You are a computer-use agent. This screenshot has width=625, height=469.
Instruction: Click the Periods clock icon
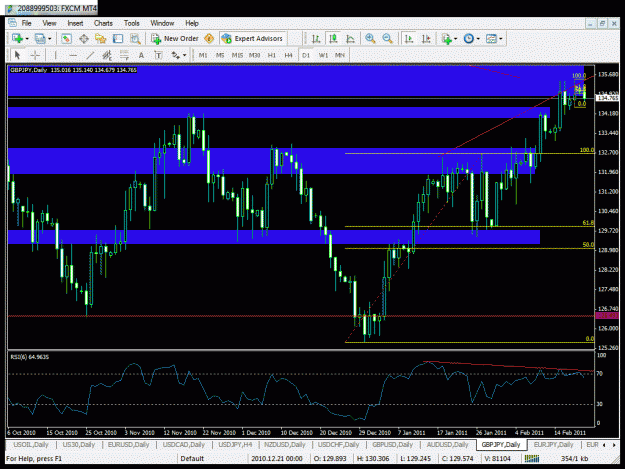pos(469,39)
